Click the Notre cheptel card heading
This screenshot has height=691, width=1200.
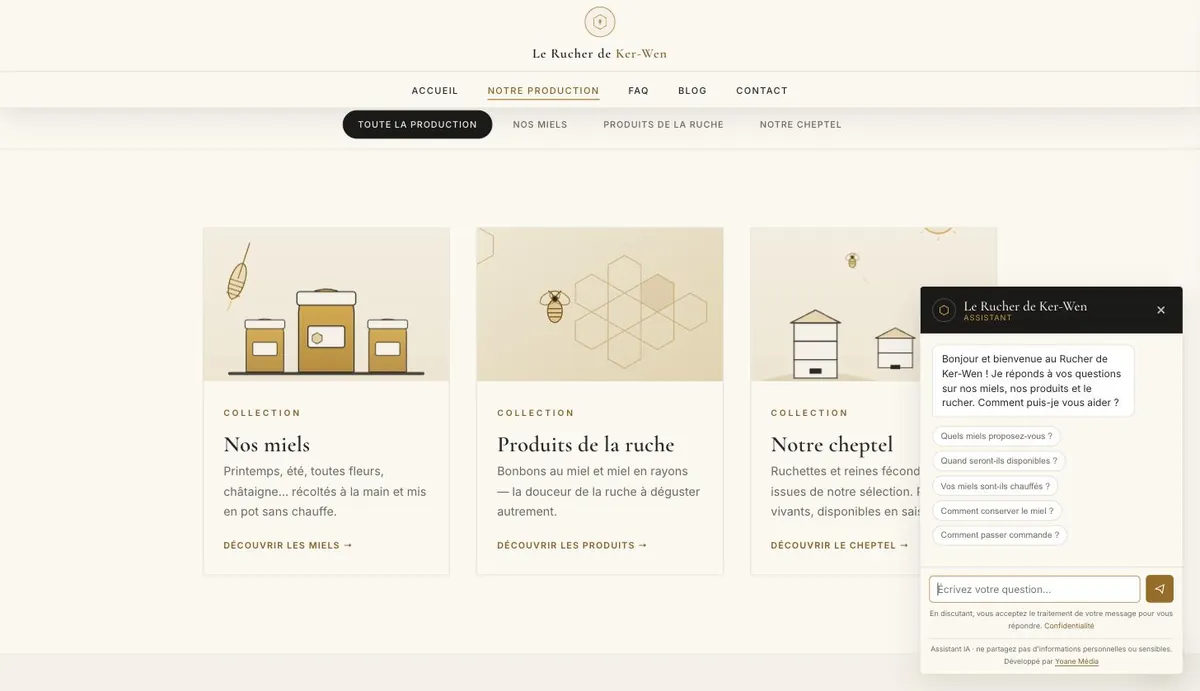coord(832,444)
